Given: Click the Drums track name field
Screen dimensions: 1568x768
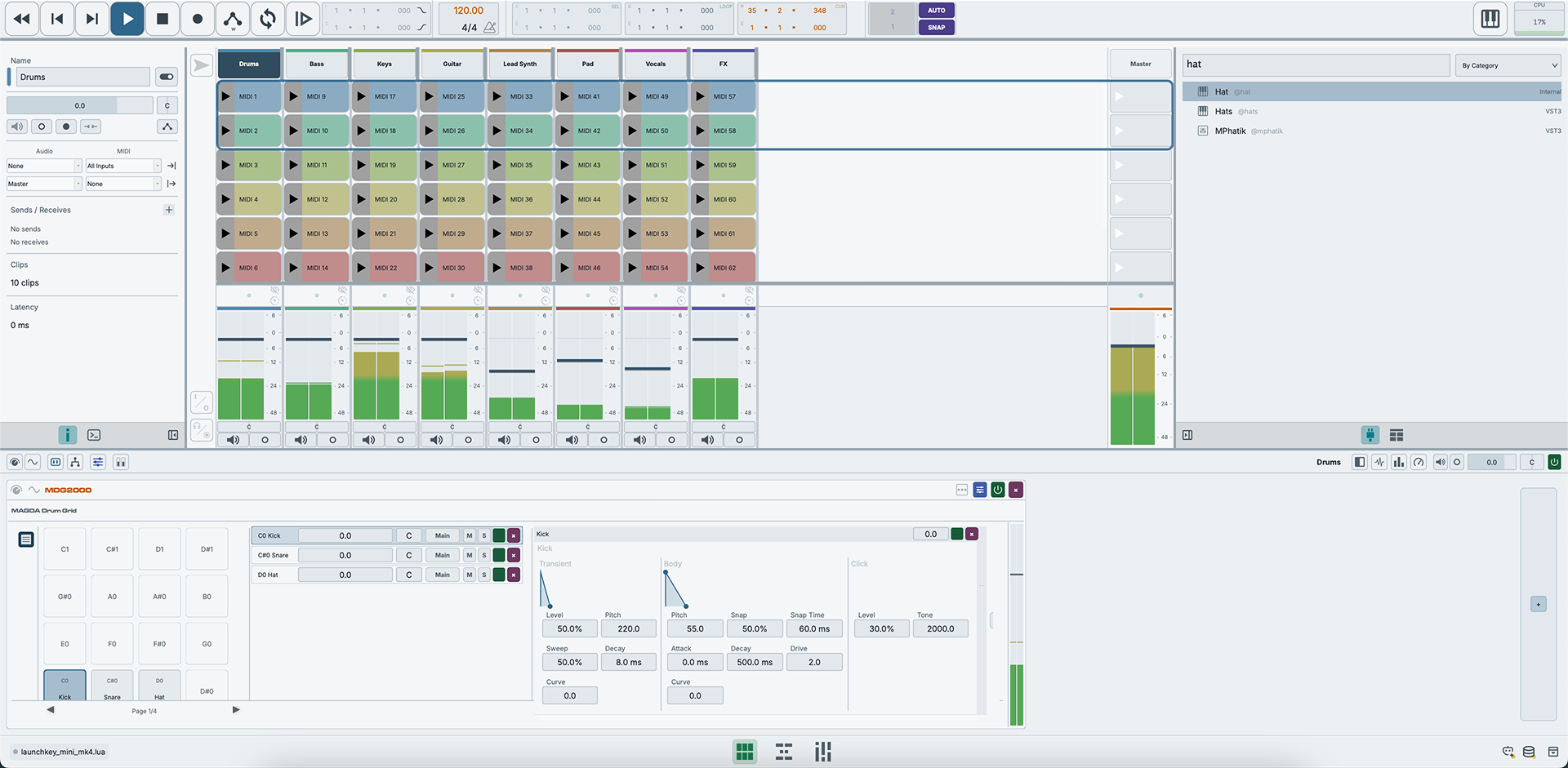Looking at the screenshot, I should point(82,77).
